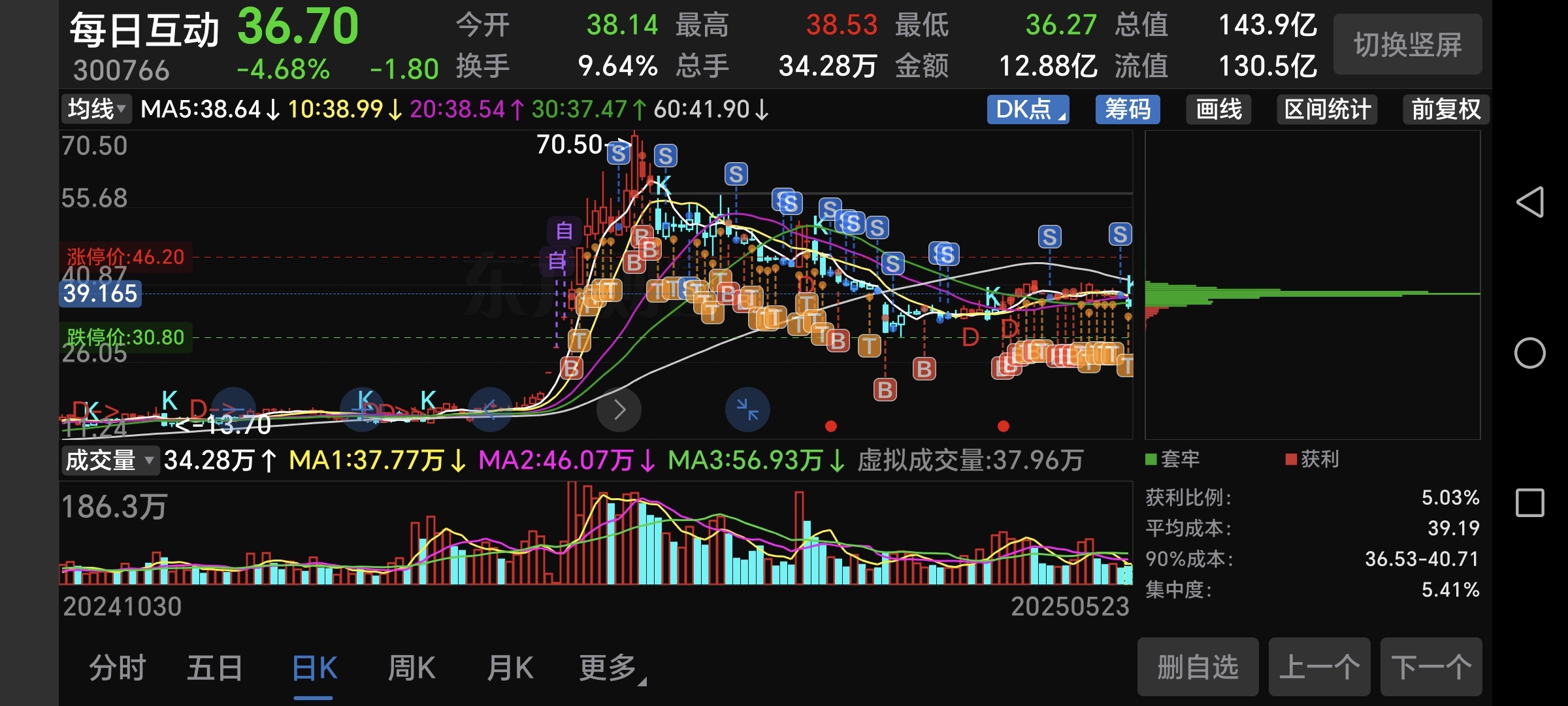The width and height of the screenshot is (1568, 706).
Task: Tap the Android recent apps square icon
Action: [1530, 503]
